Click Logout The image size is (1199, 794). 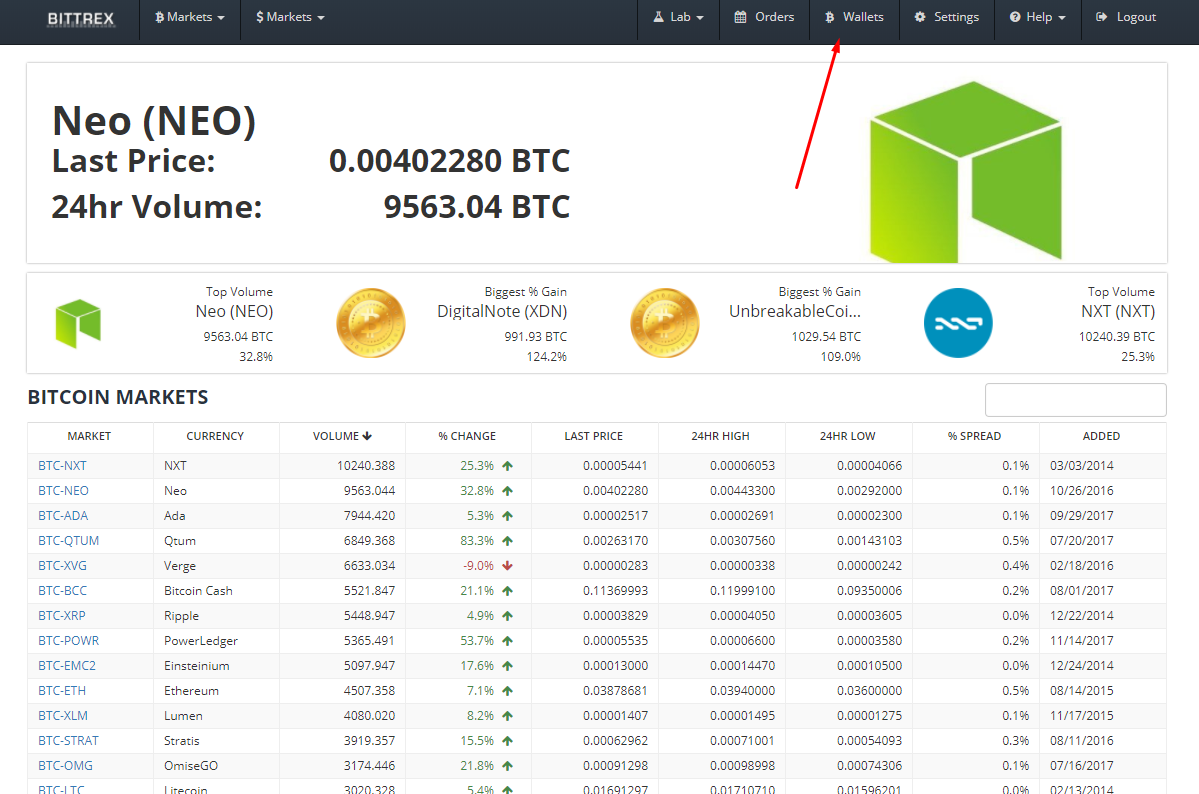point(1126,17)
